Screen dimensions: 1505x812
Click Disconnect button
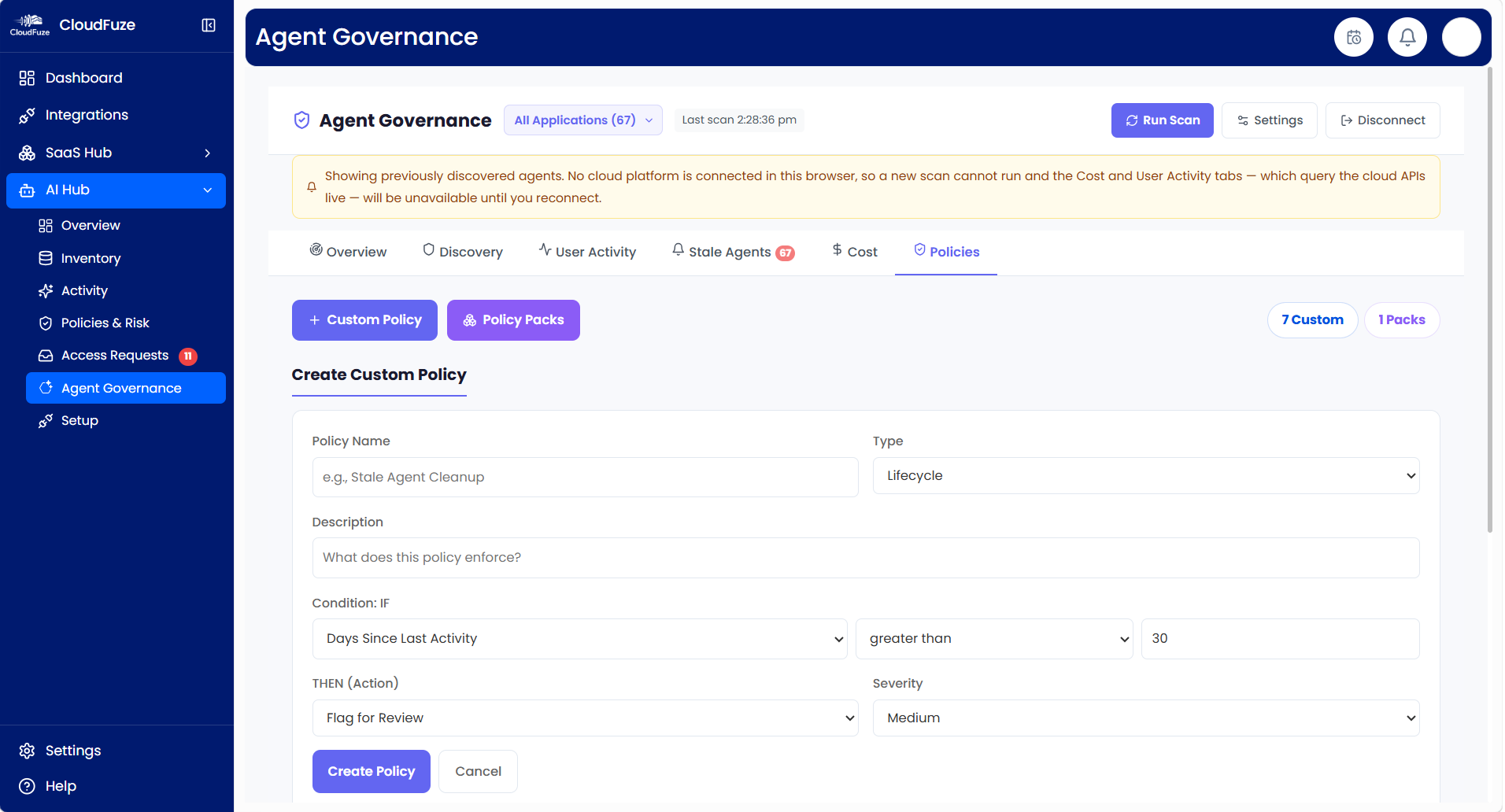tap(1383, 120)
